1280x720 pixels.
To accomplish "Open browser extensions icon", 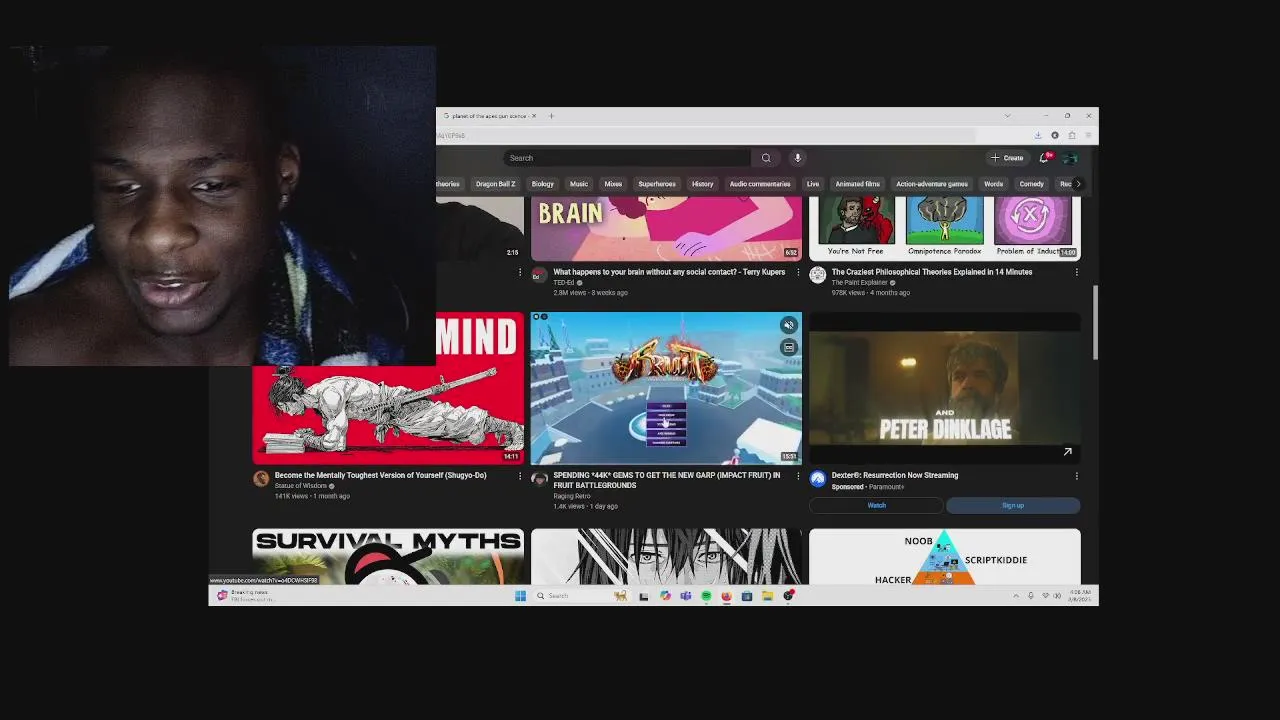I will pos(1072,135).
